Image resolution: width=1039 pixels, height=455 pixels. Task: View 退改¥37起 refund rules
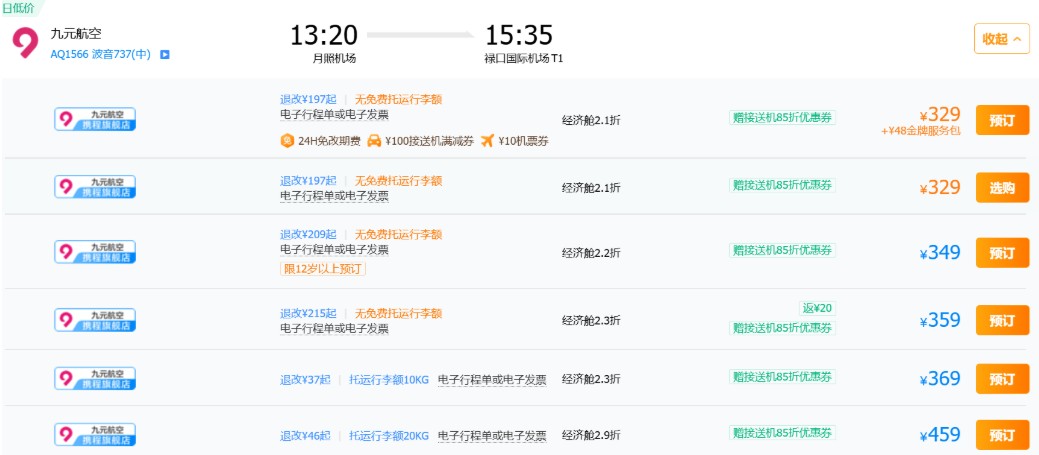click(305, 379)
